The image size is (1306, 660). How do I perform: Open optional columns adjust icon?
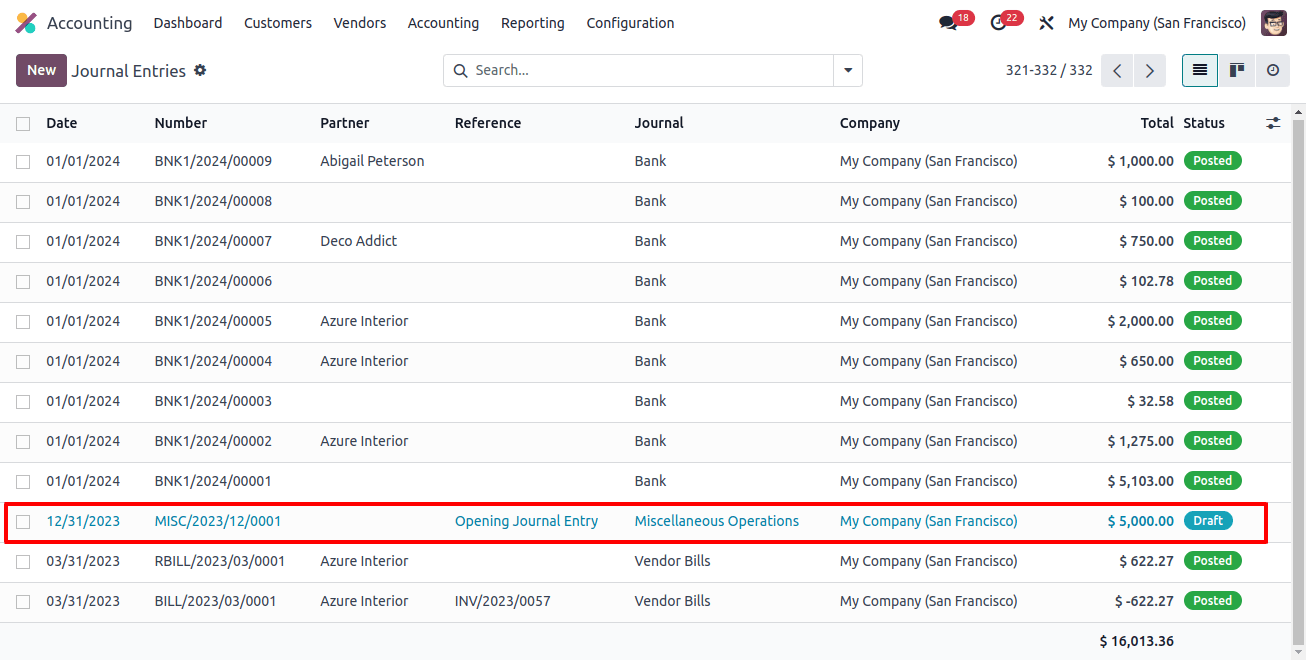1273,123
